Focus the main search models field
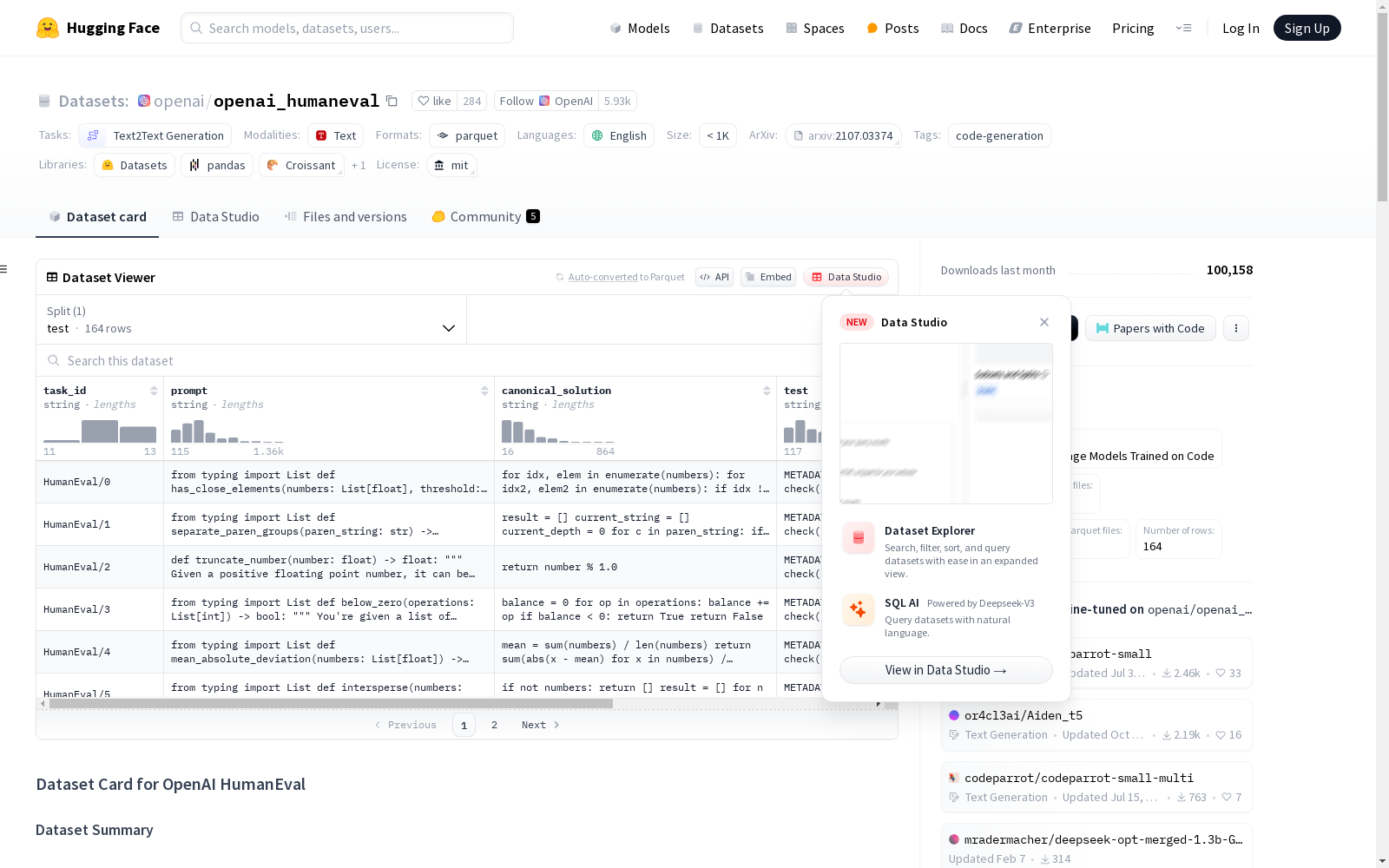This screenshot has height=868, width=1389. (347, 28)
